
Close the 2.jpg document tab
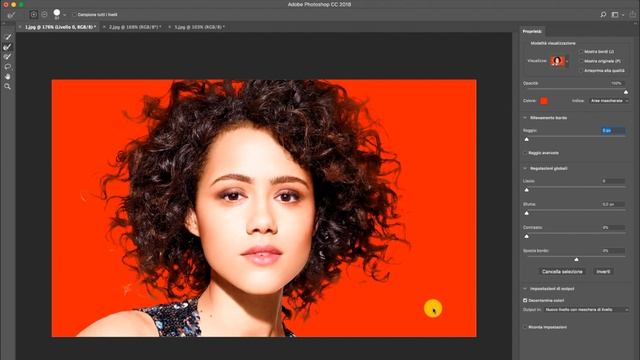(x=104, y=27)
